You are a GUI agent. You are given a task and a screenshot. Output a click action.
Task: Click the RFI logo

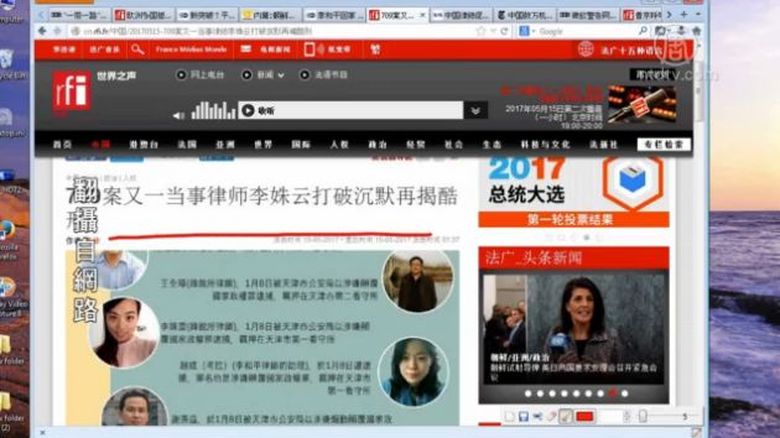(x=72, y=91)
